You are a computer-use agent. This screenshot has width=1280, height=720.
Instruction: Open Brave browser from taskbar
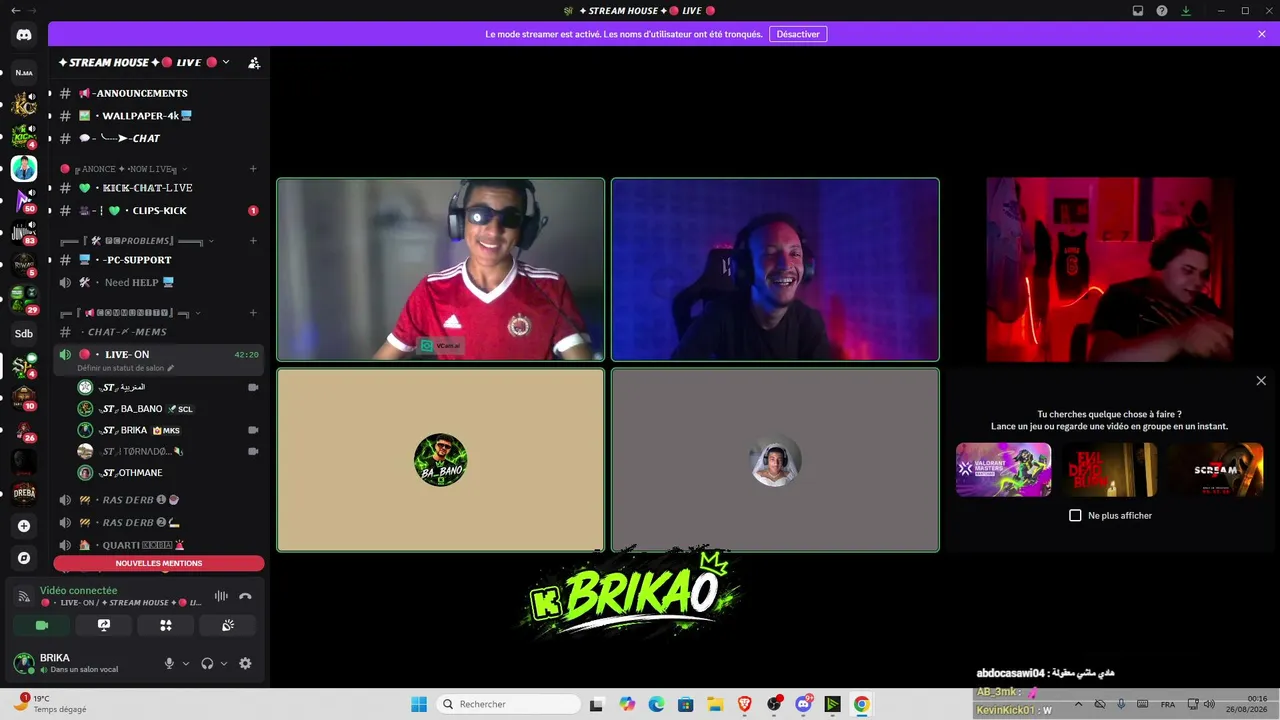744,704
